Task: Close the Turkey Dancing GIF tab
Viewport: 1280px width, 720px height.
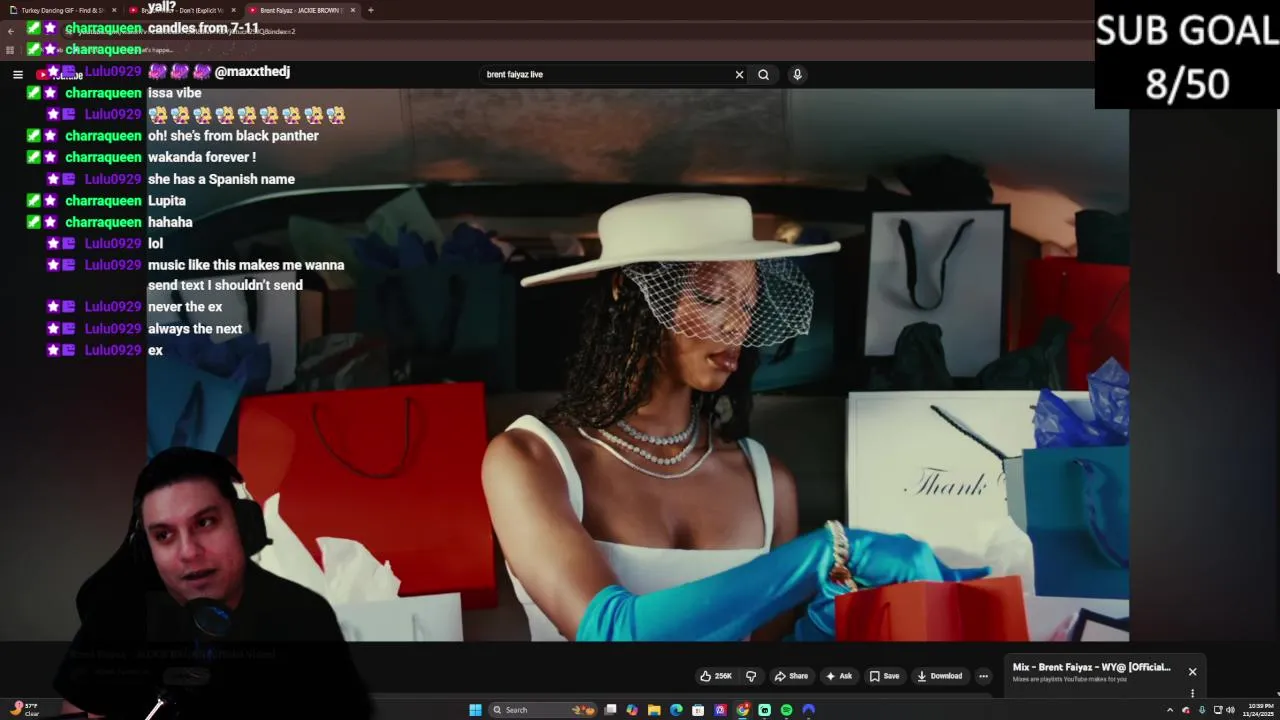Action: [x=114, y=10]
